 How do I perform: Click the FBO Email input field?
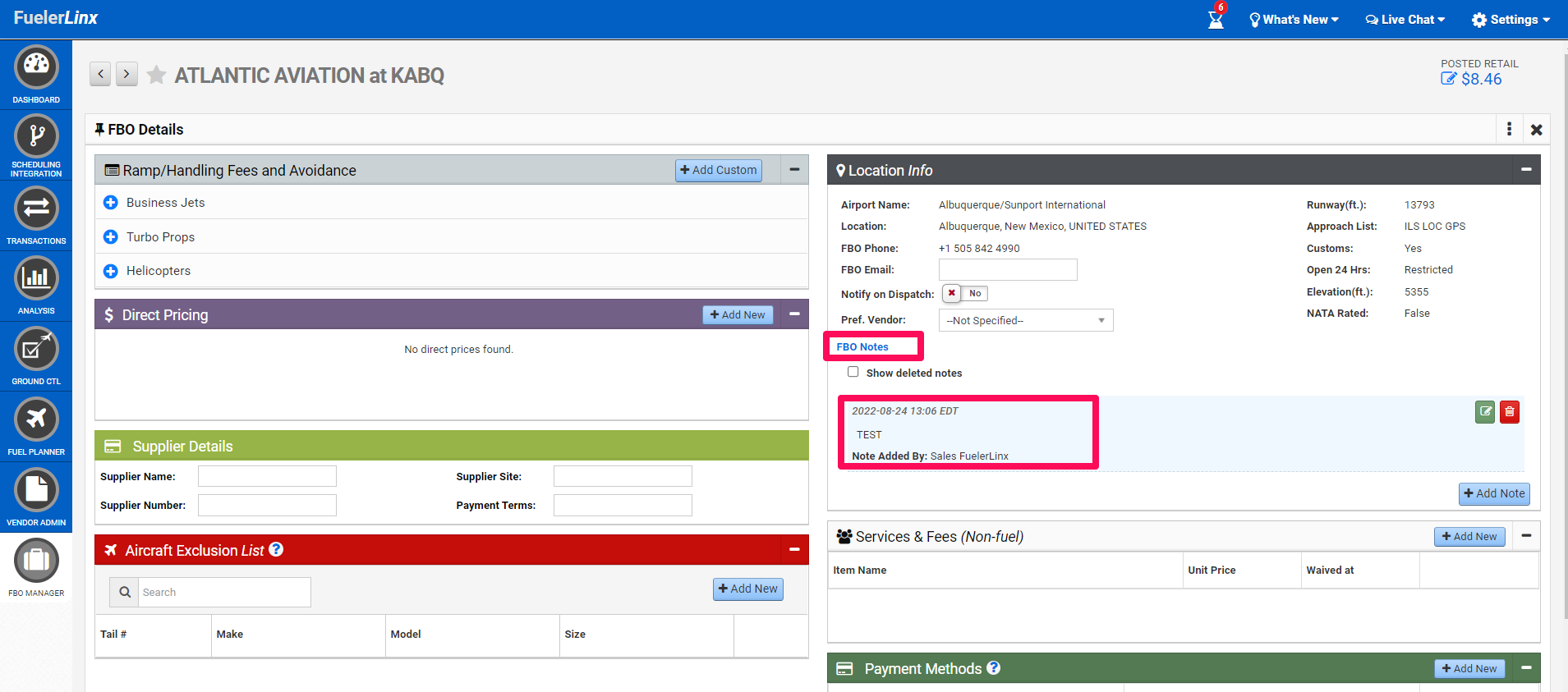point(1008,269)
